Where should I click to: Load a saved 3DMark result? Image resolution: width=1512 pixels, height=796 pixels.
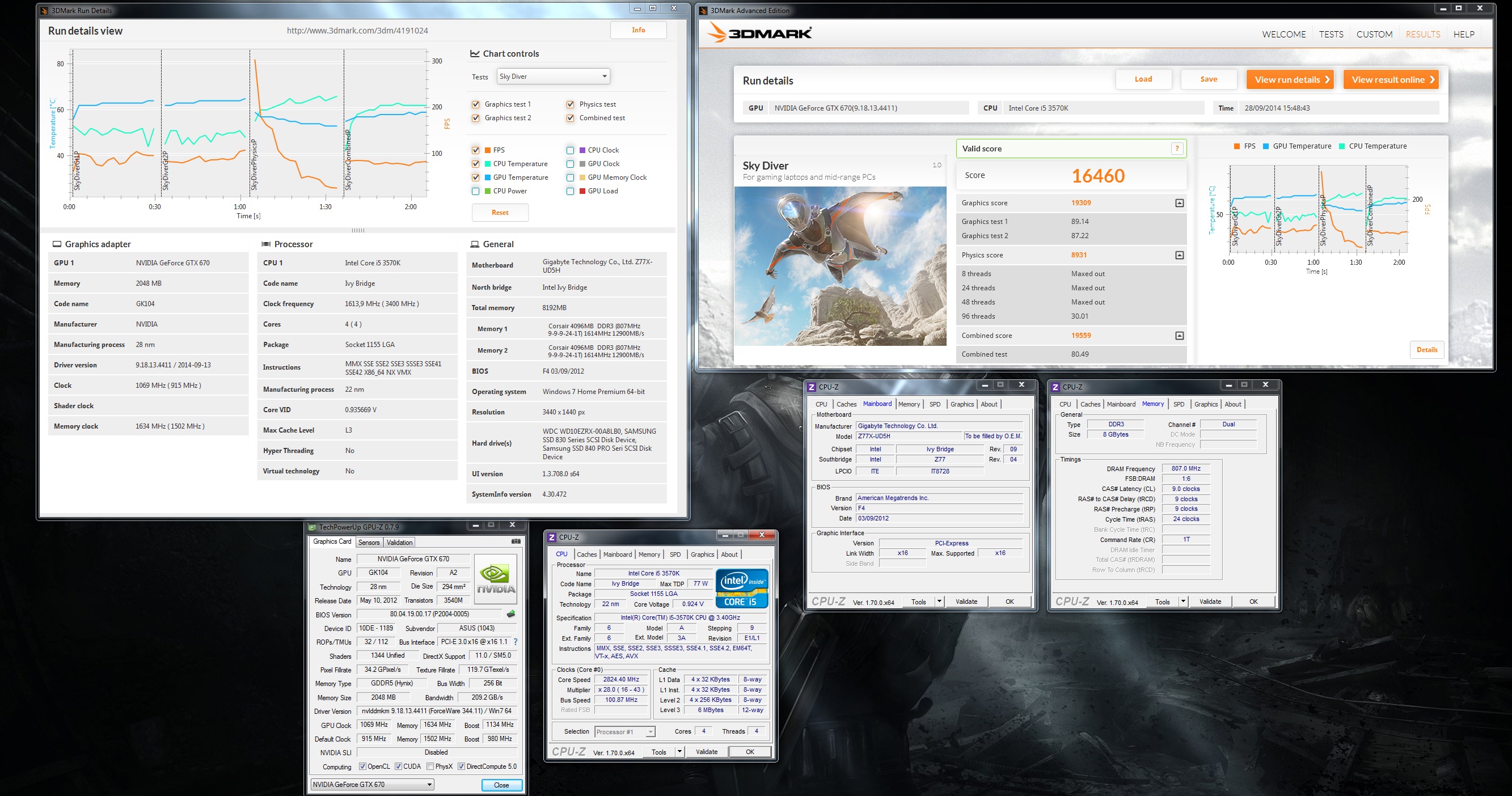tap(1143, 79)
